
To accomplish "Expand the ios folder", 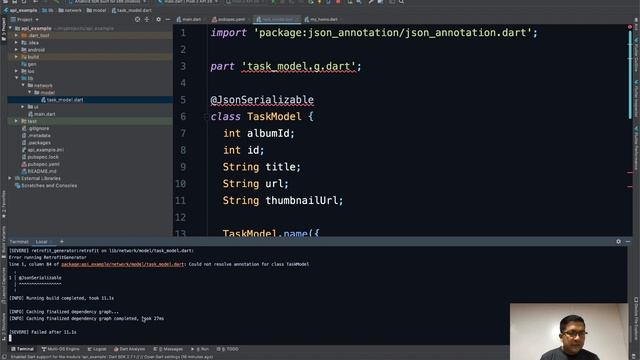I will point(16,71).
